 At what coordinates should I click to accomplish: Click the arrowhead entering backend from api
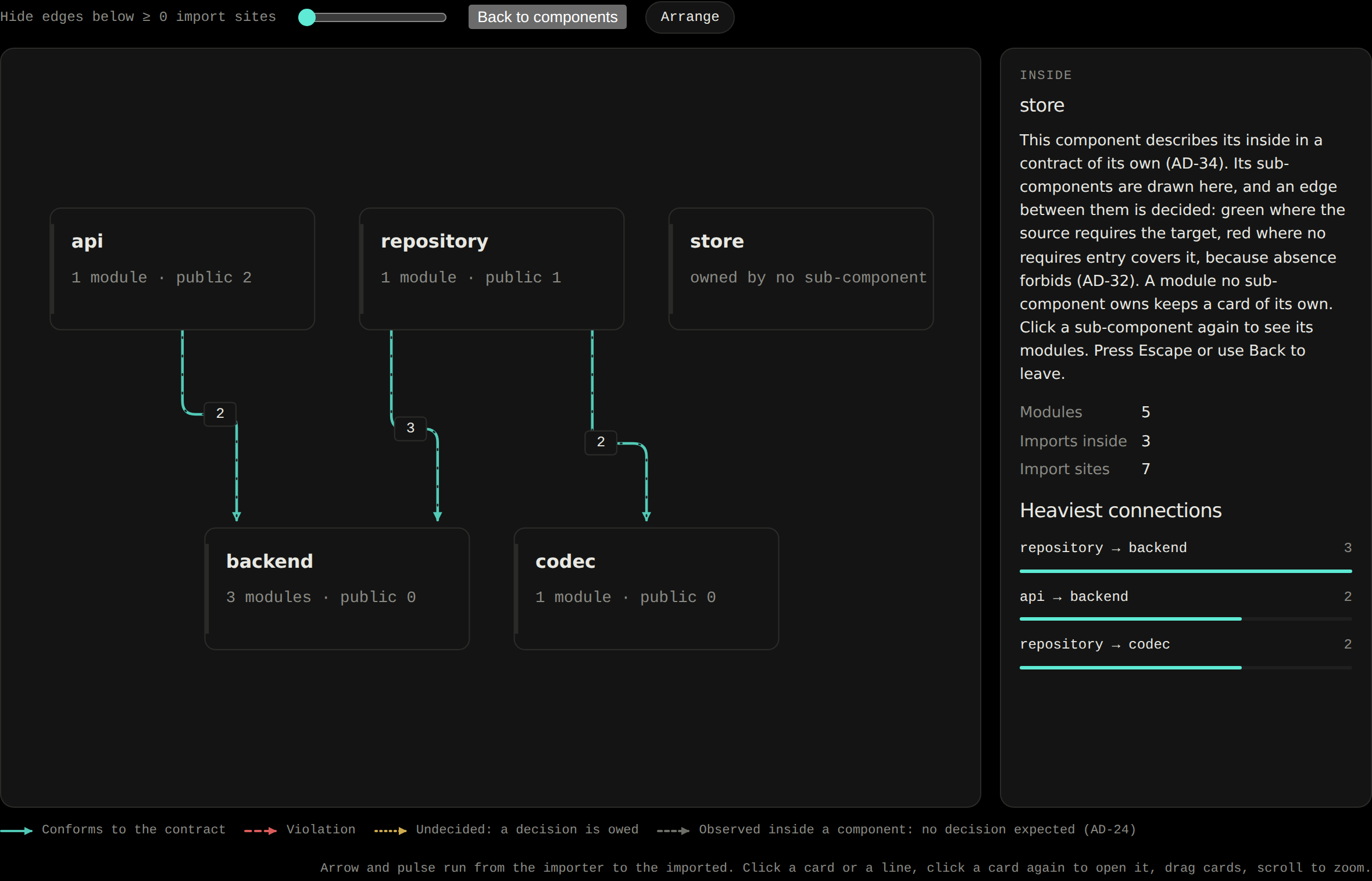237,516
